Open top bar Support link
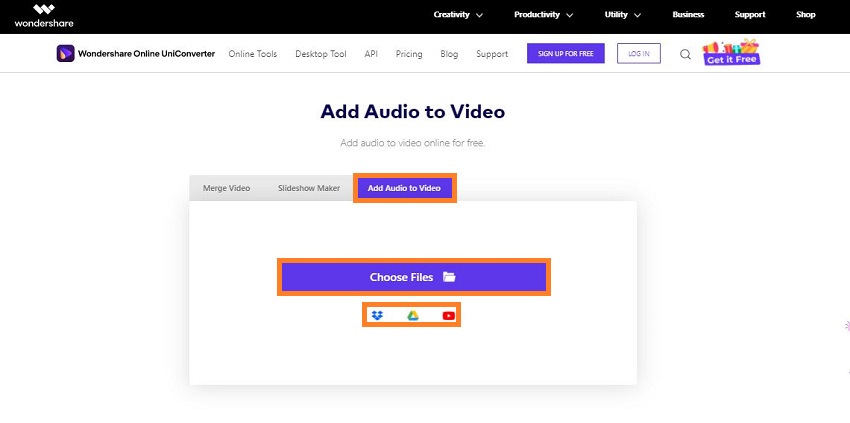This screenshot has height=423, width=850. tap(750, 15)
